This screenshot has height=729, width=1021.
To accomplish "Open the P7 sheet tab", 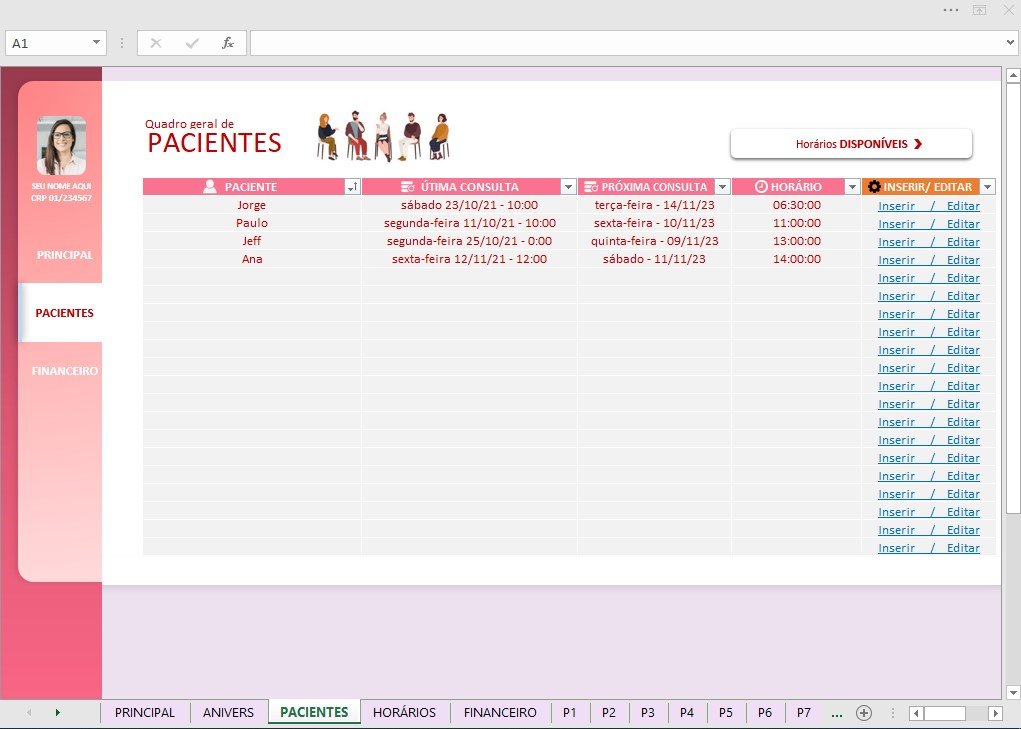I will pos(804,713).
